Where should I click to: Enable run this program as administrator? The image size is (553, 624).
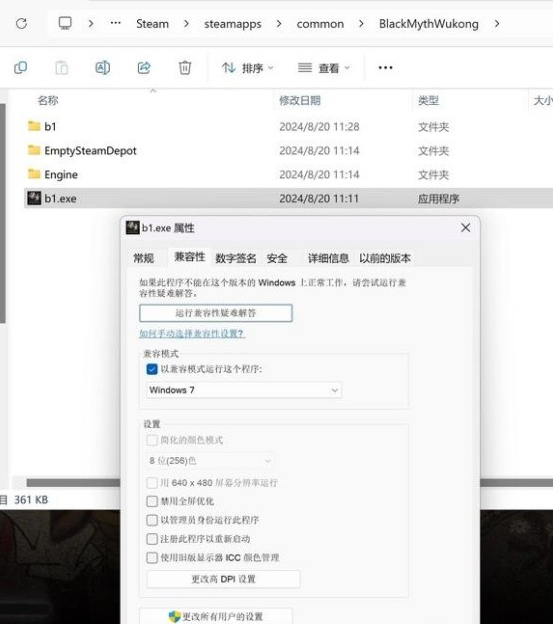[x=152, y=520]
